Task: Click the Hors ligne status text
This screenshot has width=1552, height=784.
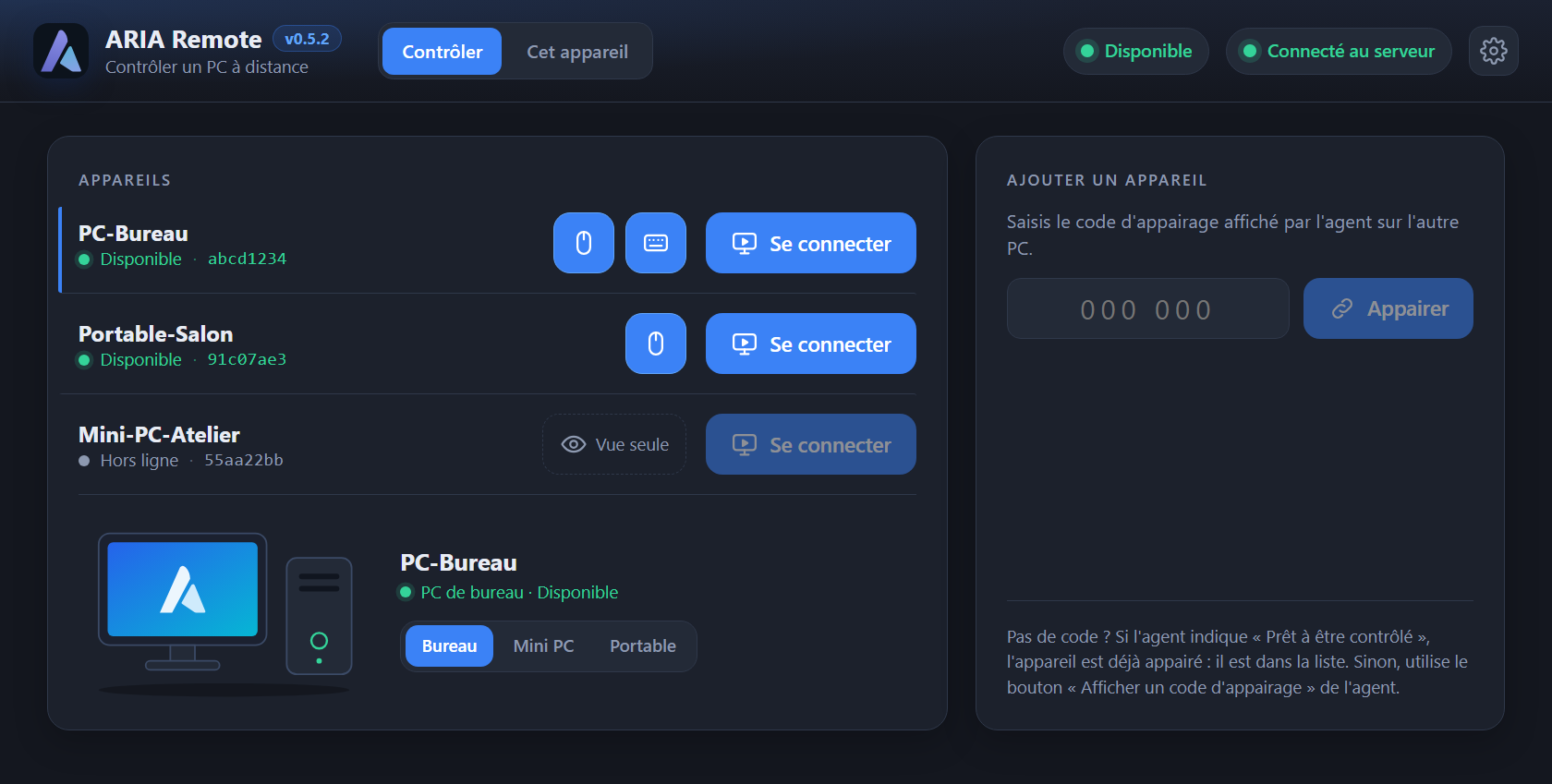Action: (x=139, y=460)
